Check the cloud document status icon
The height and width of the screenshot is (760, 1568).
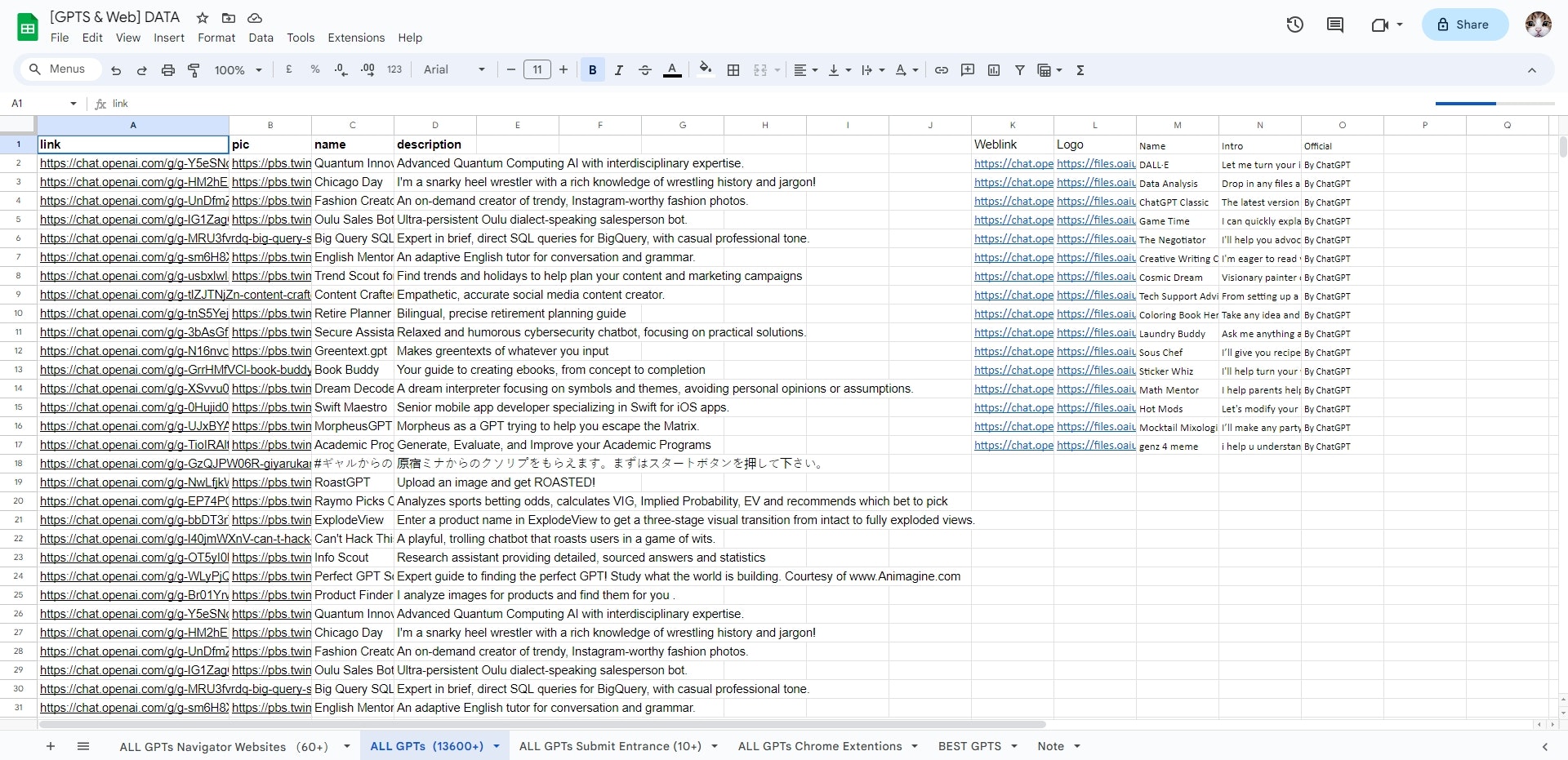click(255, 17)
